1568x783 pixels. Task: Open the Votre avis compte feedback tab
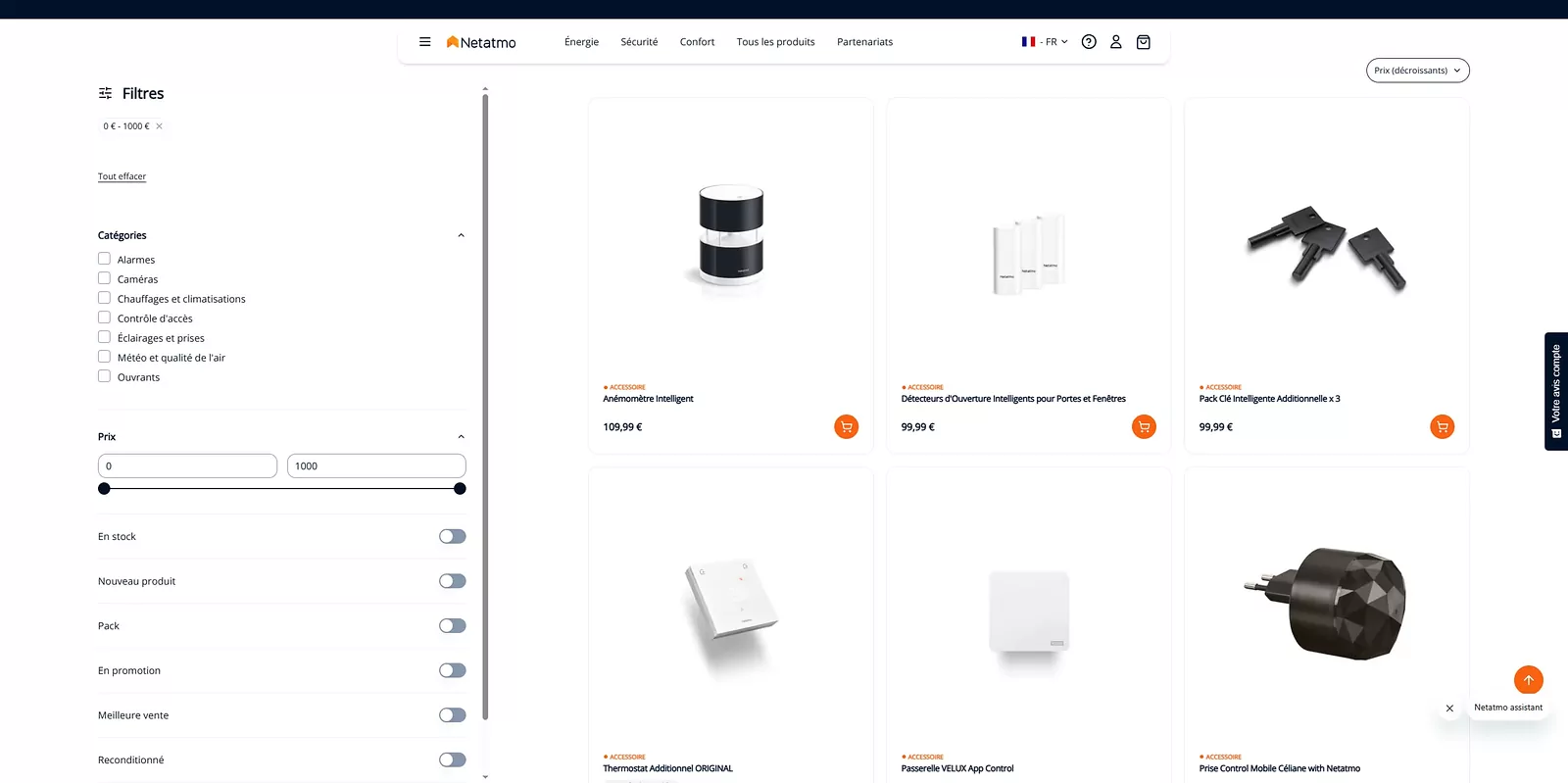(x=1556, y=391)
